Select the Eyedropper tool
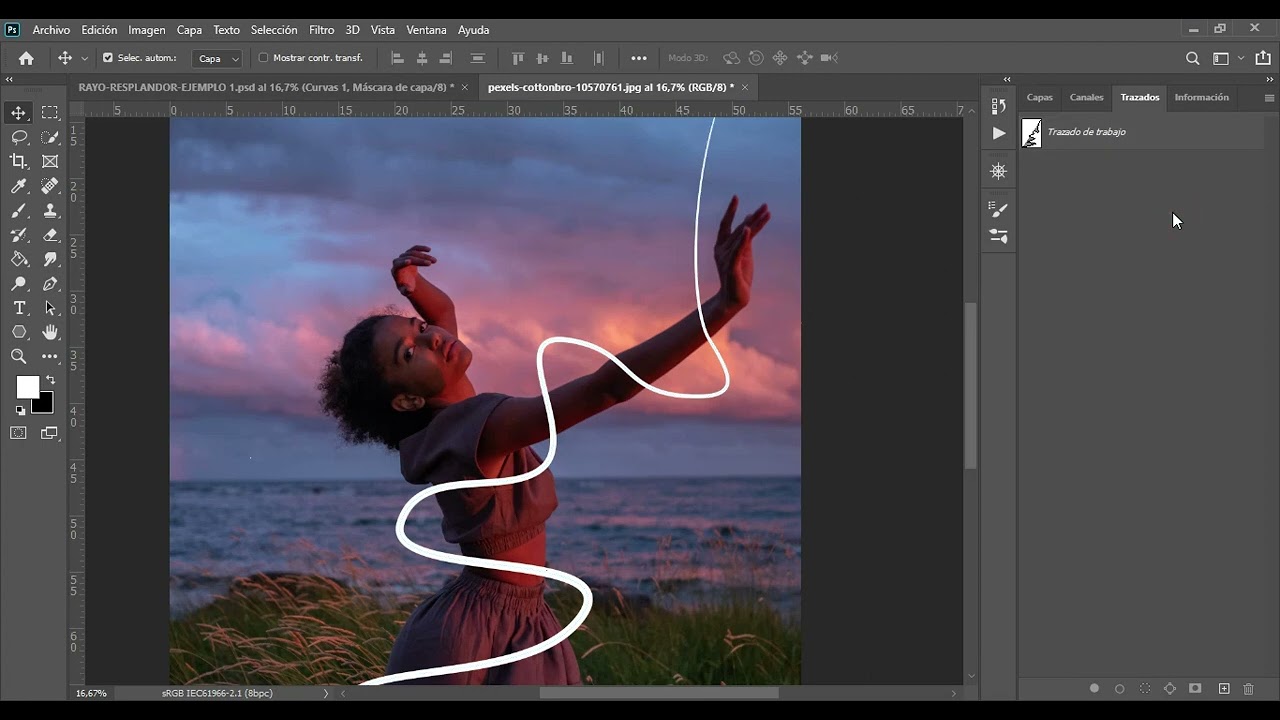The image size is (1280, 720). point(19,186)
